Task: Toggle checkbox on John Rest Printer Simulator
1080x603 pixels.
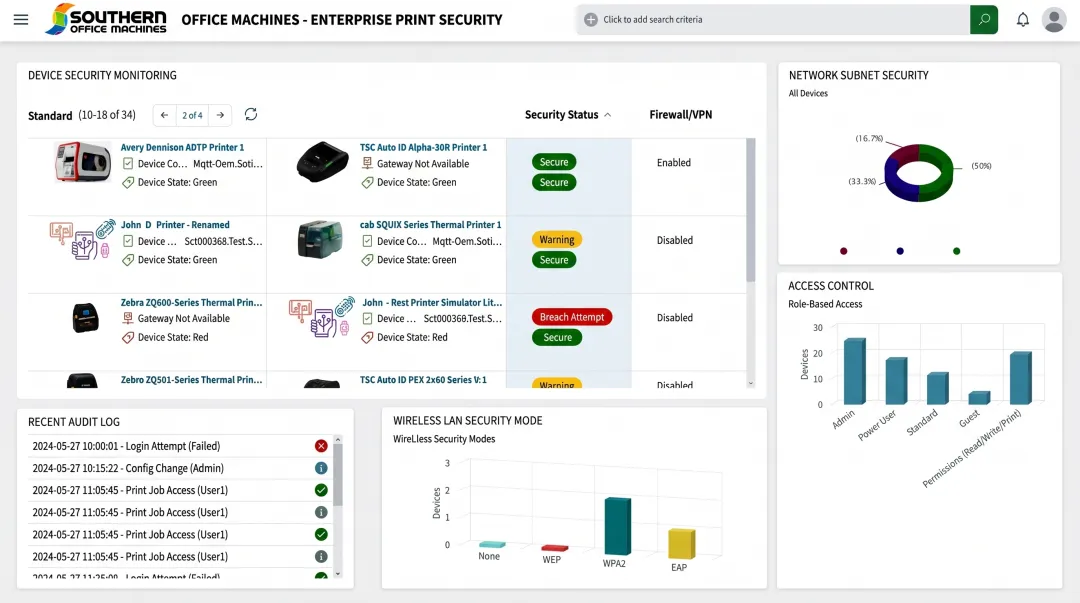Action: [x=367, y=318]
